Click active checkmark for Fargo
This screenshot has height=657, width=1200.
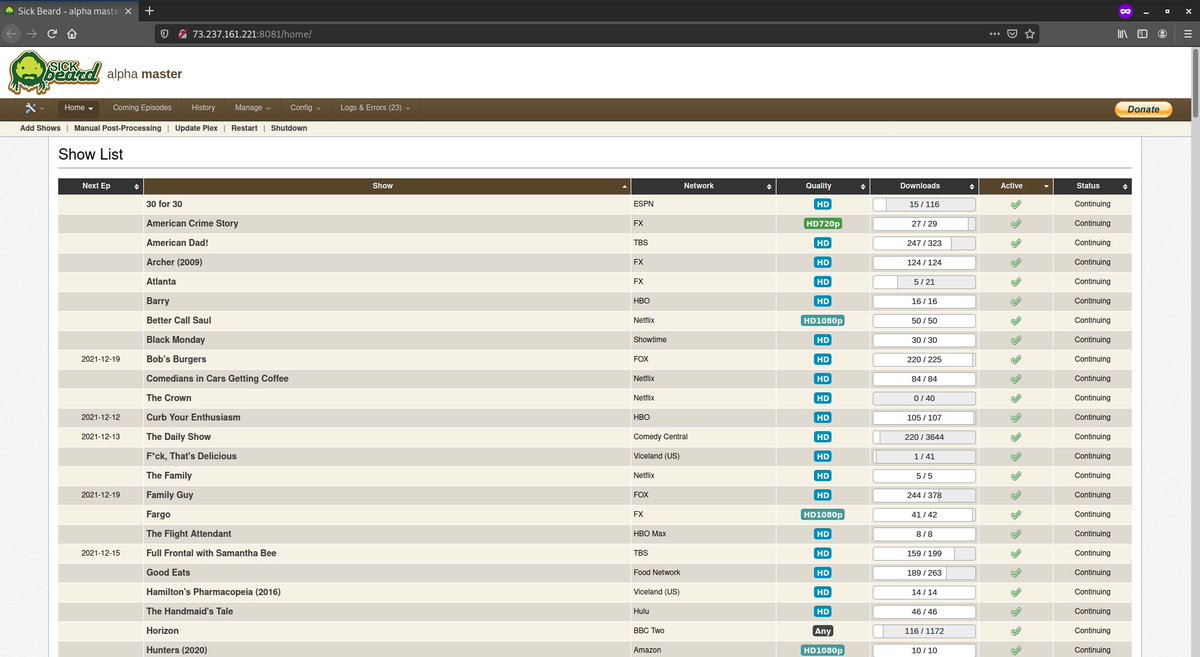[1016, 514]
